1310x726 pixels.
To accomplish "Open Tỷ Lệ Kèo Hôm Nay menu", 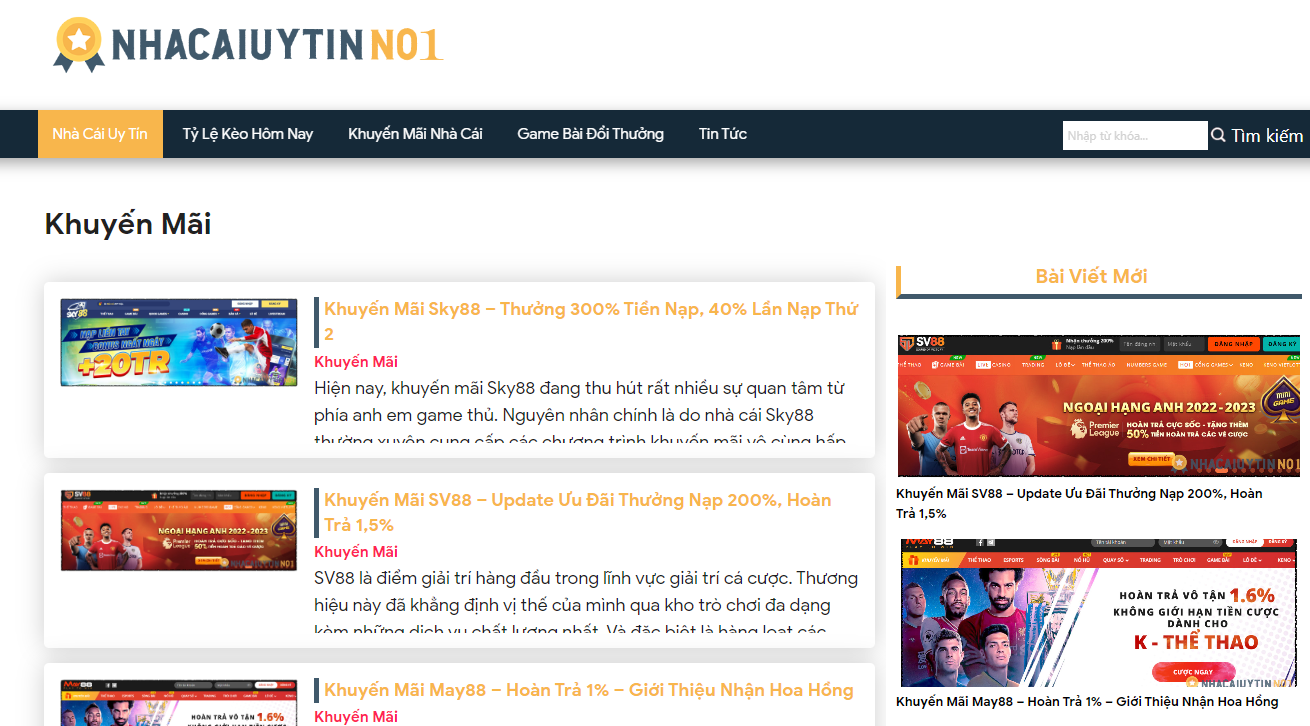I will (x=247, y=134).
